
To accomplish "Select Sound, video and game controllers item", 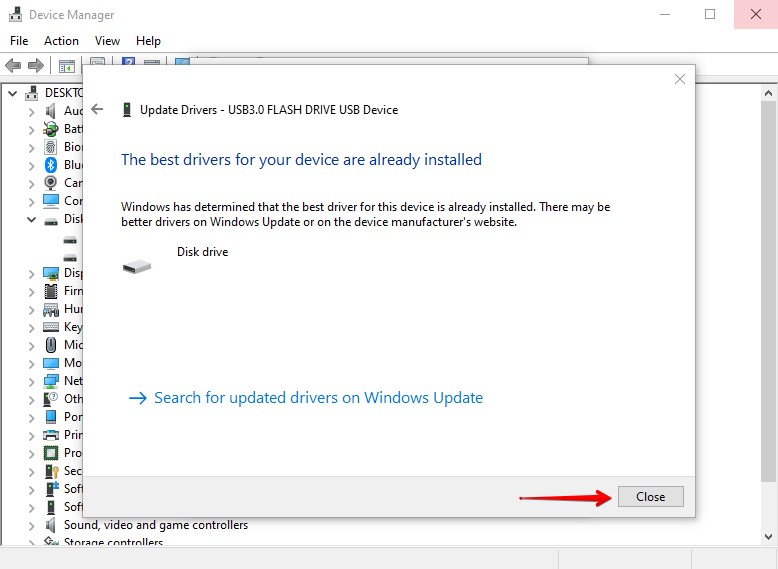I will (x=155, y=525).
